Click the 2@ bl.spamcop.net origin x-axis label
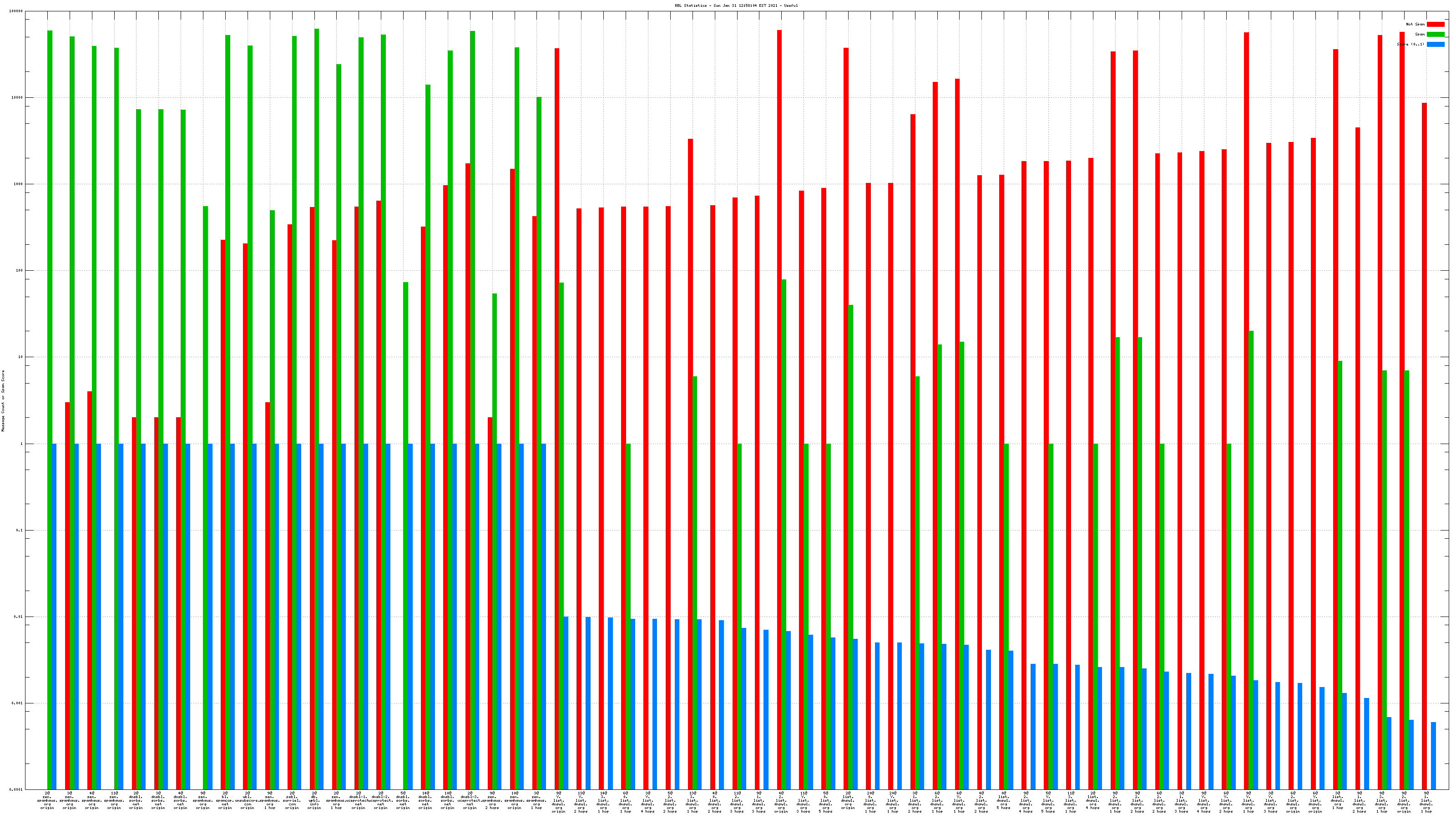 (x=225, y=800)
